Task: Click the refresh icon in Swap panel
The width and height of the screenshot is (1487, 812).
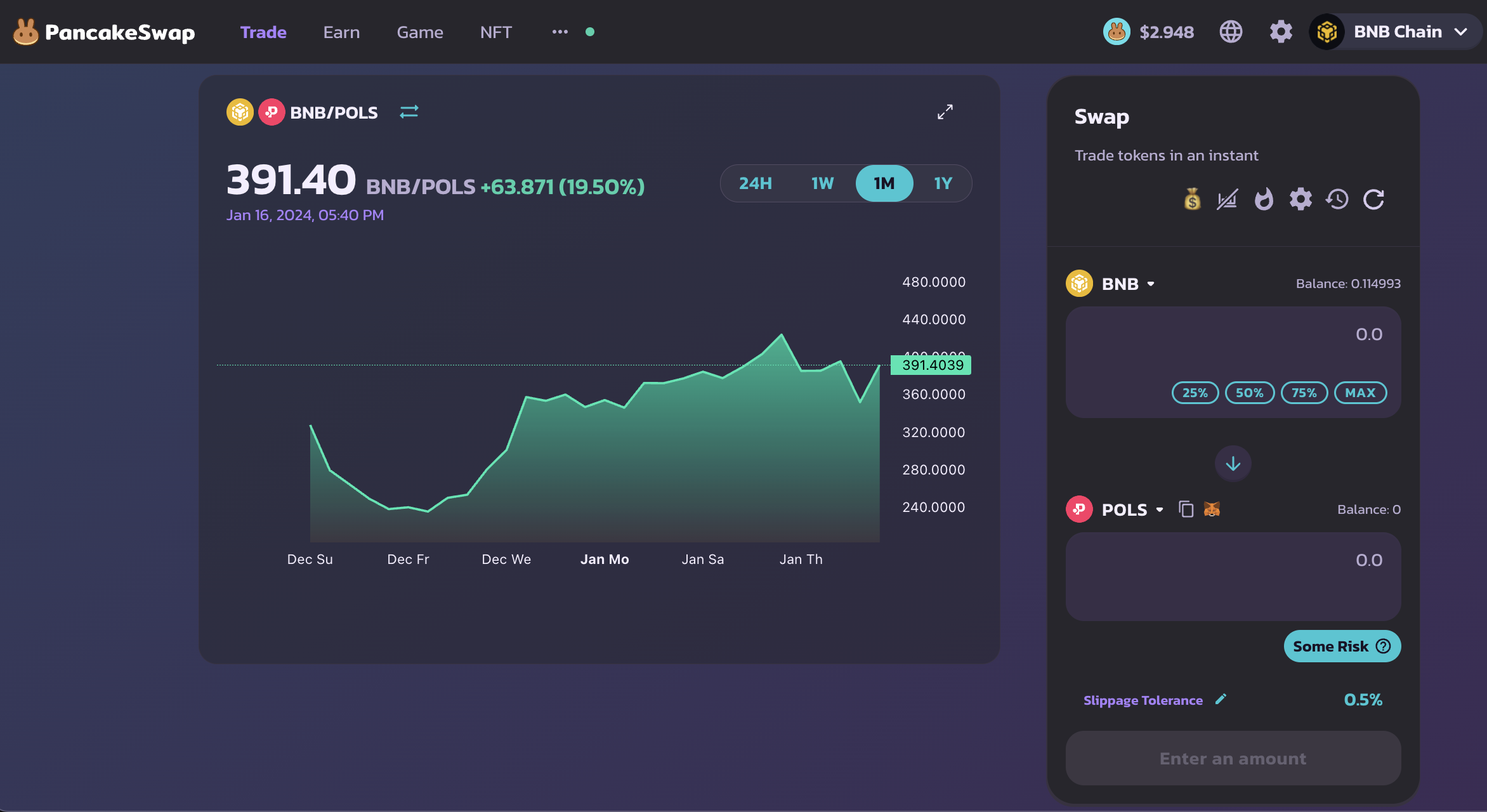Action: pos(1373,200)
